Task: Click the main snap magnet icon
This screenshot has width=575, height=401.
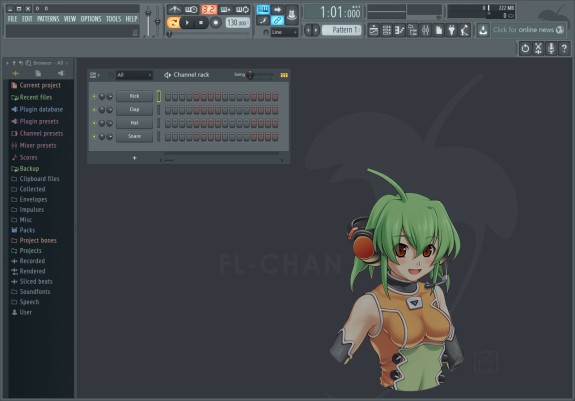Action: [x=266, y=32]
